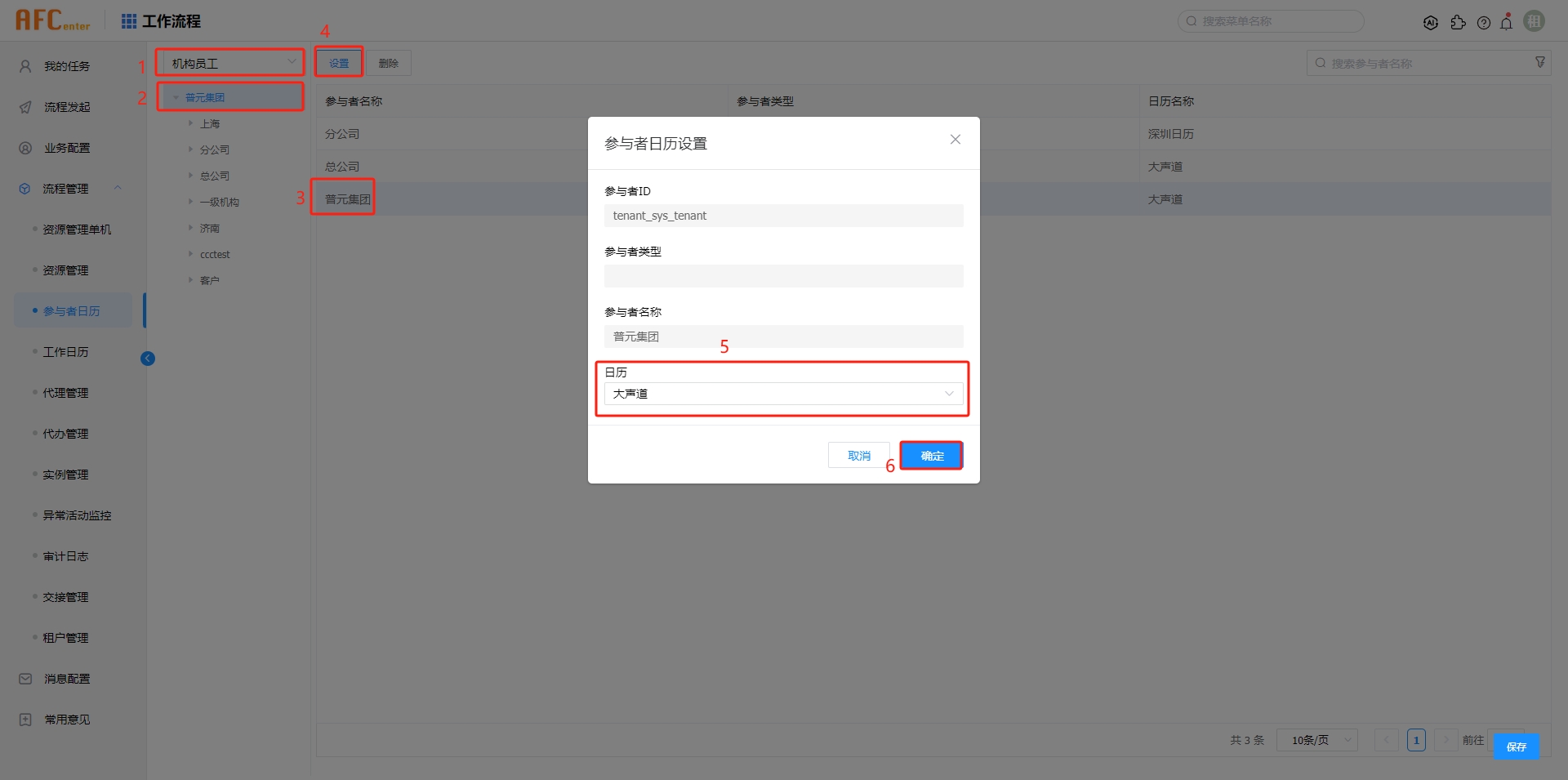Select the 客户 tree item
1568x780 pixels.
point(210,280)
